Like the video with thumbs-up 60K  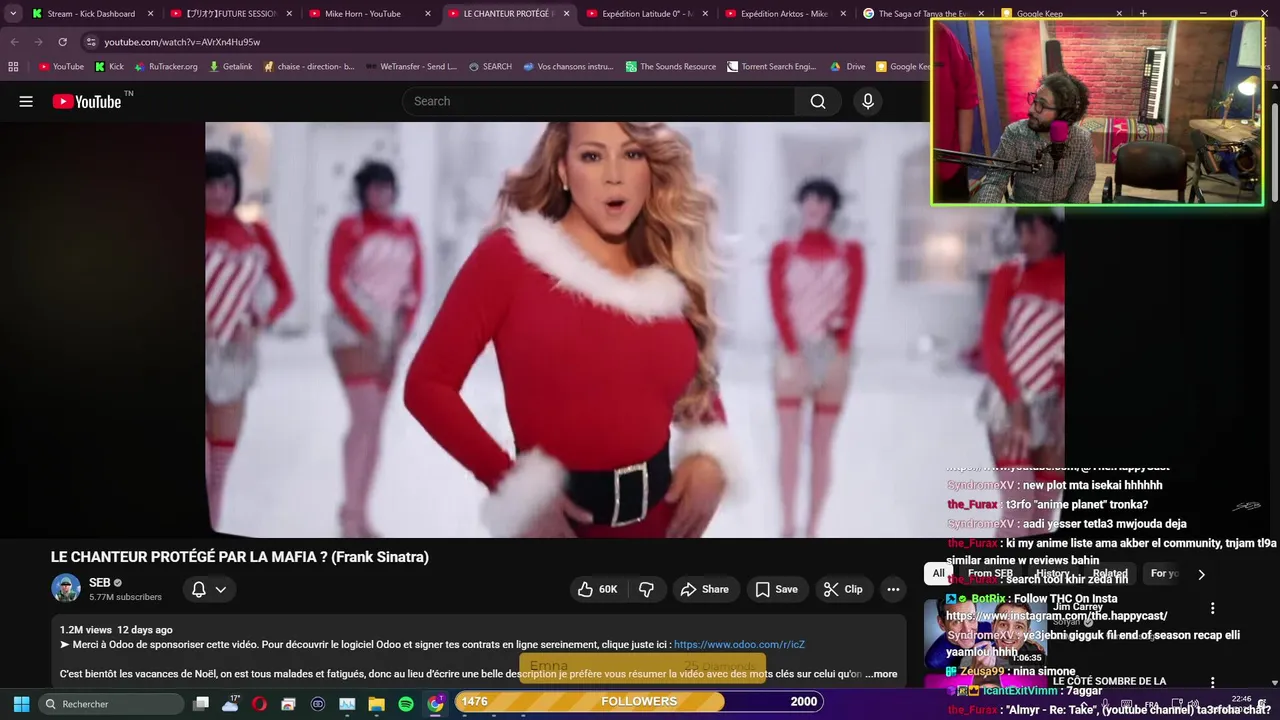point(597,589)
